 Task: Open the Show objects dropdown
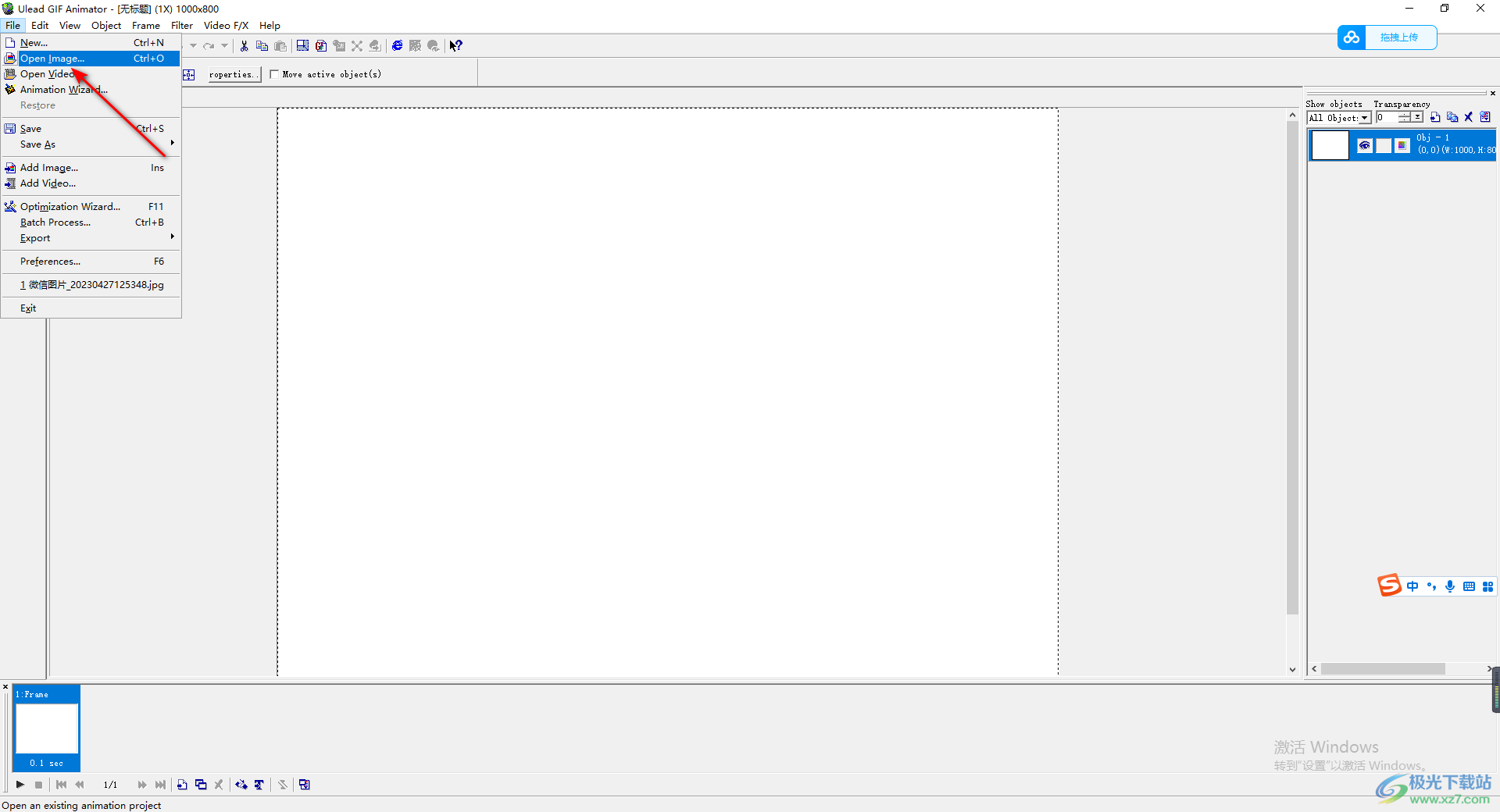pos(1365,118)
